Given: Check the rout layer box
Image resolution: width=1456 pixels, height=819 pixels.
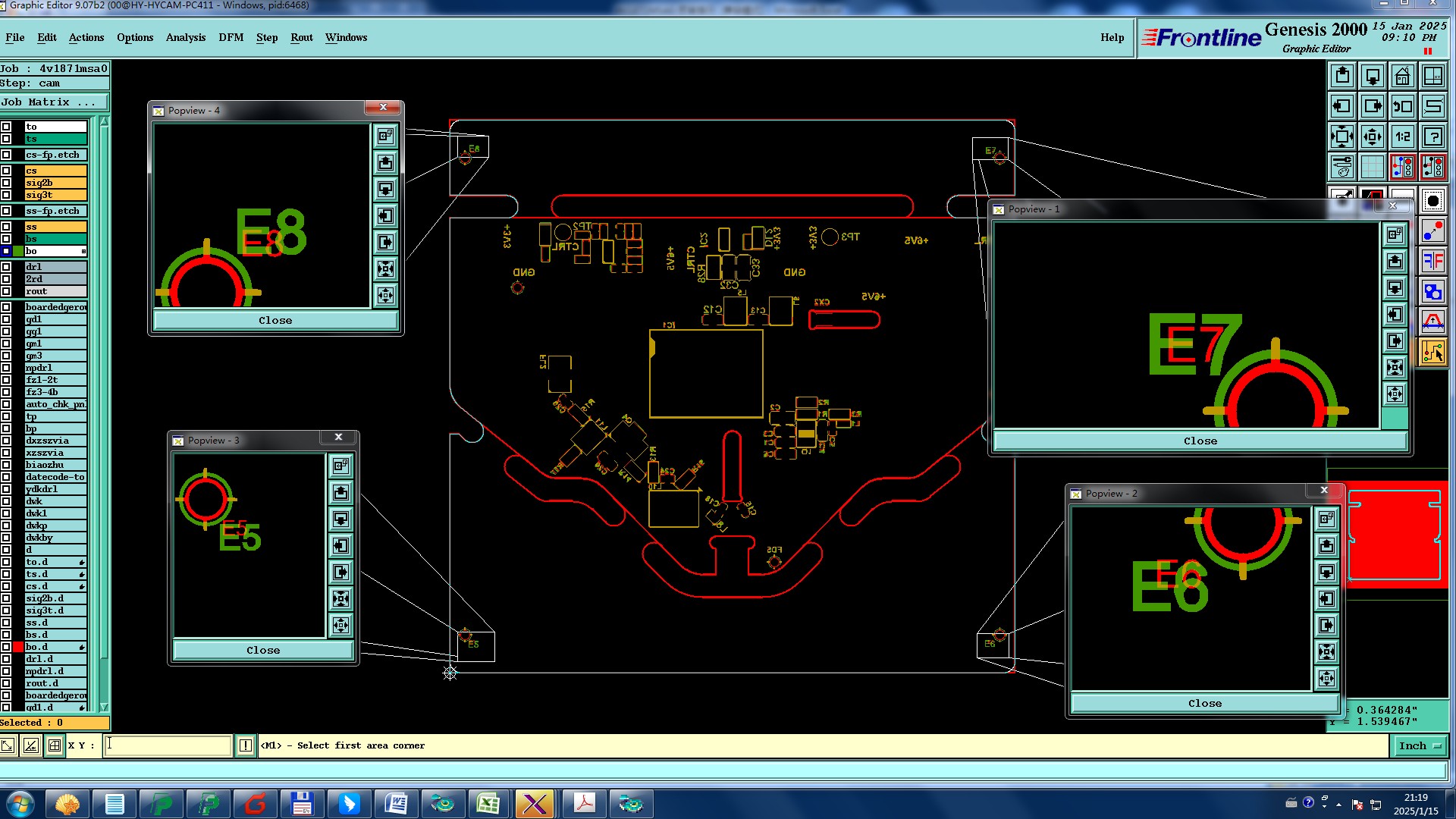Looking at the screenshot, I should pos(6,291).
